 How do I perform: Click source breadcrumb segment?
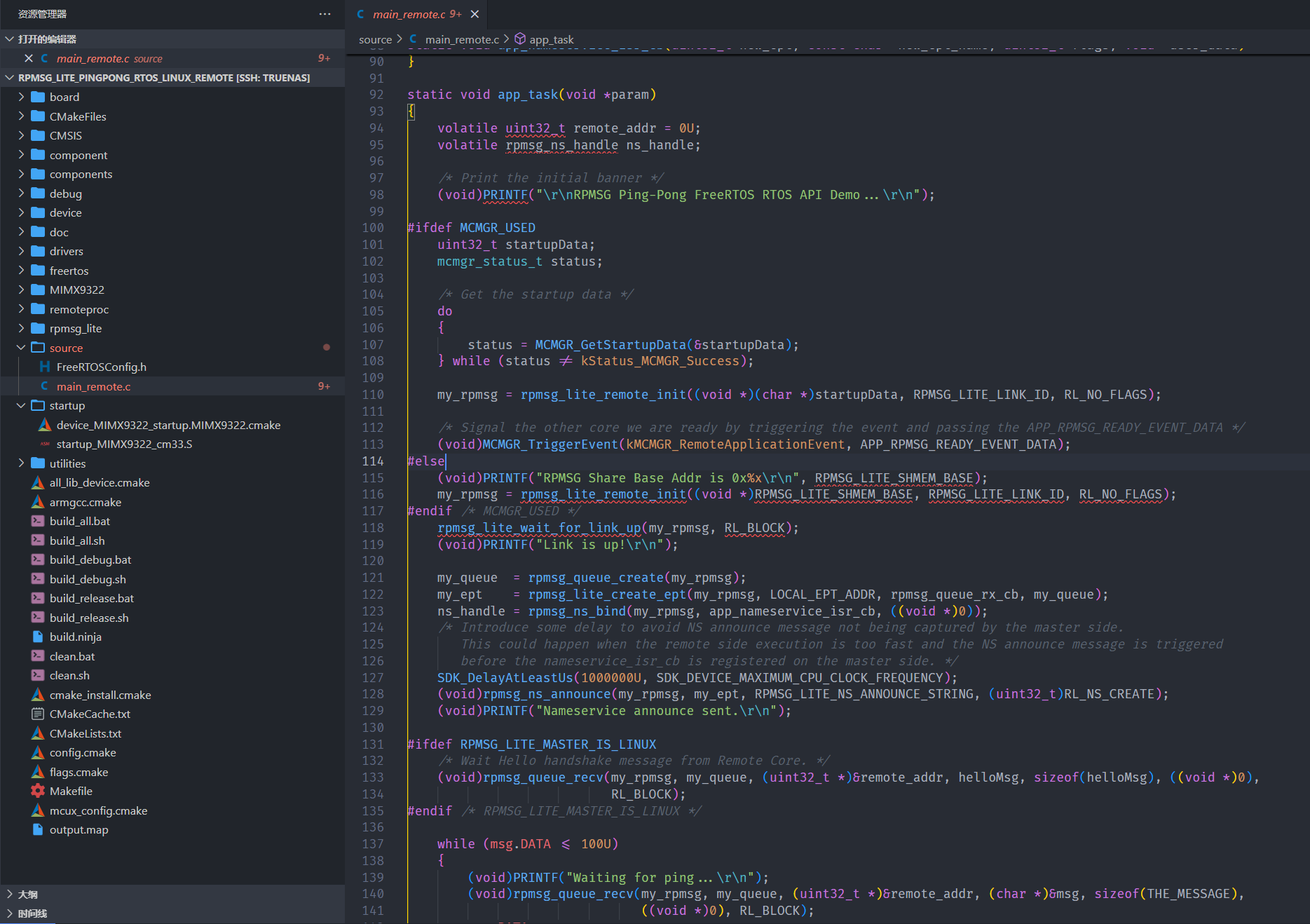click(x=375, y=39)
